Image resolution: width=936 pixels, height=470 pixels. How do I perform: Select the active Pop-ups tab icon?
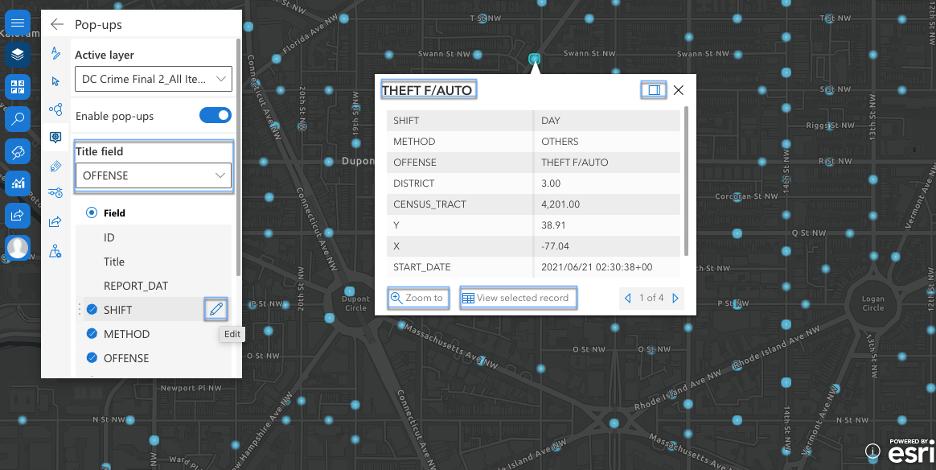tap(56, 137)
